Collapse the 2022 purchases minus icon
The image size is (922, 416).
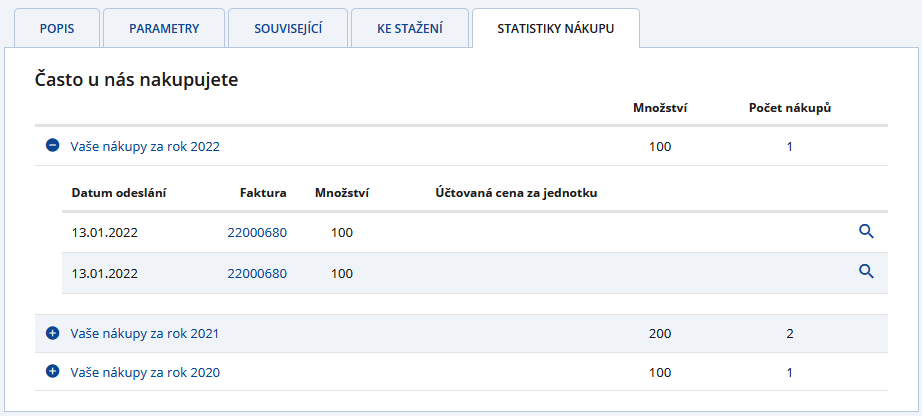[53, 146]
